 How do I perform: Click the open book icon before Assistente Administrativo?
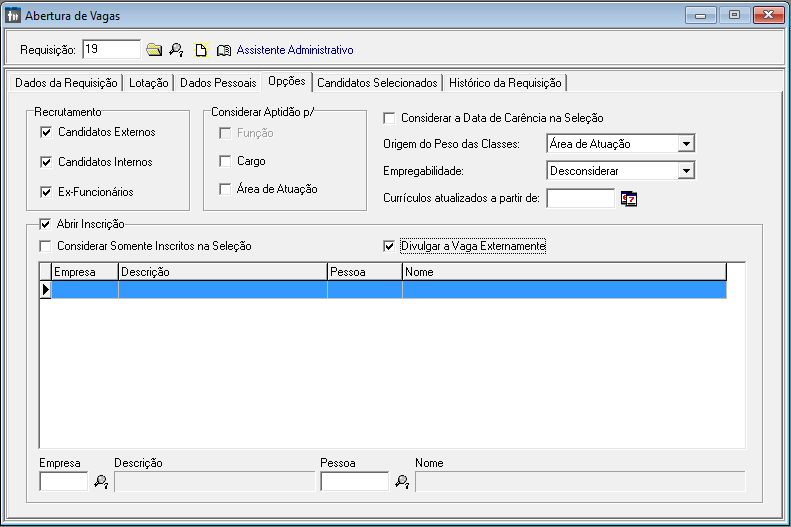click(x=223, y=49)
